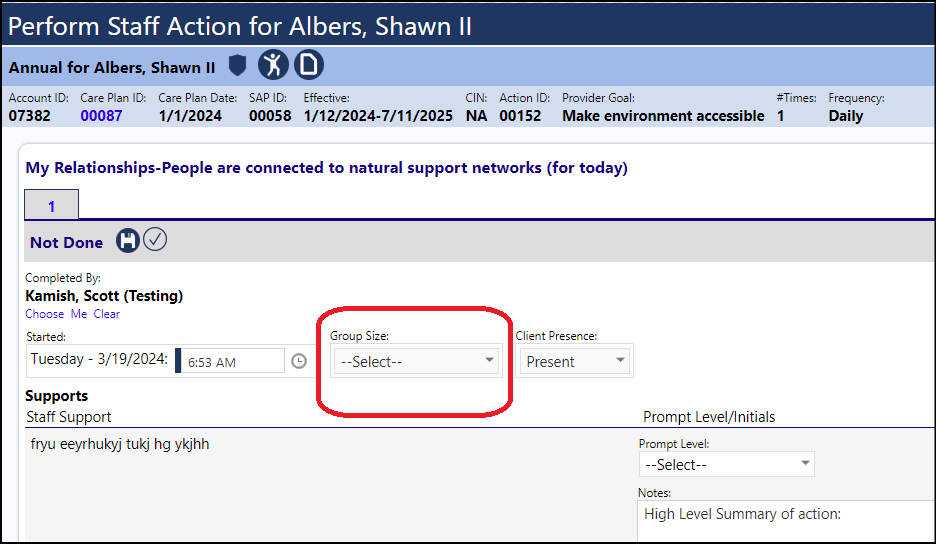Click the shield icon beside Annual title
Viewport: 936px width, 544px height.
[x=238, y=65]
